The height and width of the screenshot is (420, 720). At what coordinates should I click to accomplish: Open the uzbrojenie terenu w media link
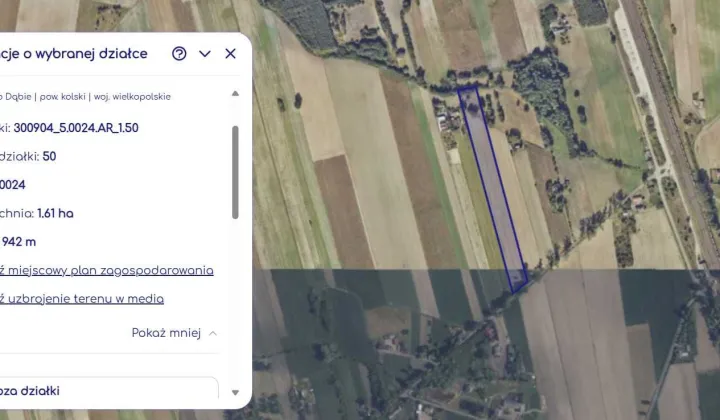pos(82,299)
